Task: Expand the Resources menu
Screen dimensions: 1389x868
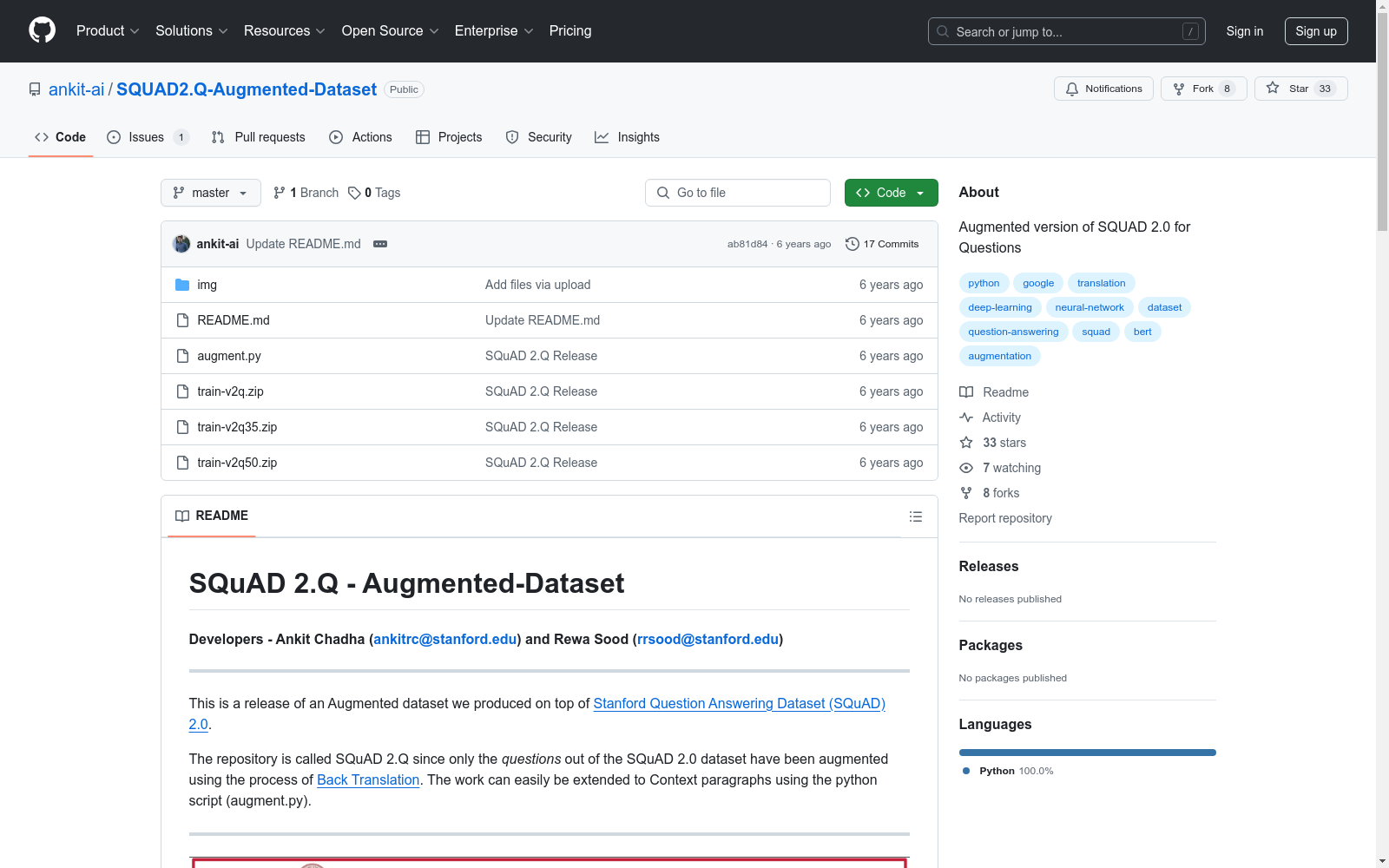Action: [x=285, y=31]
